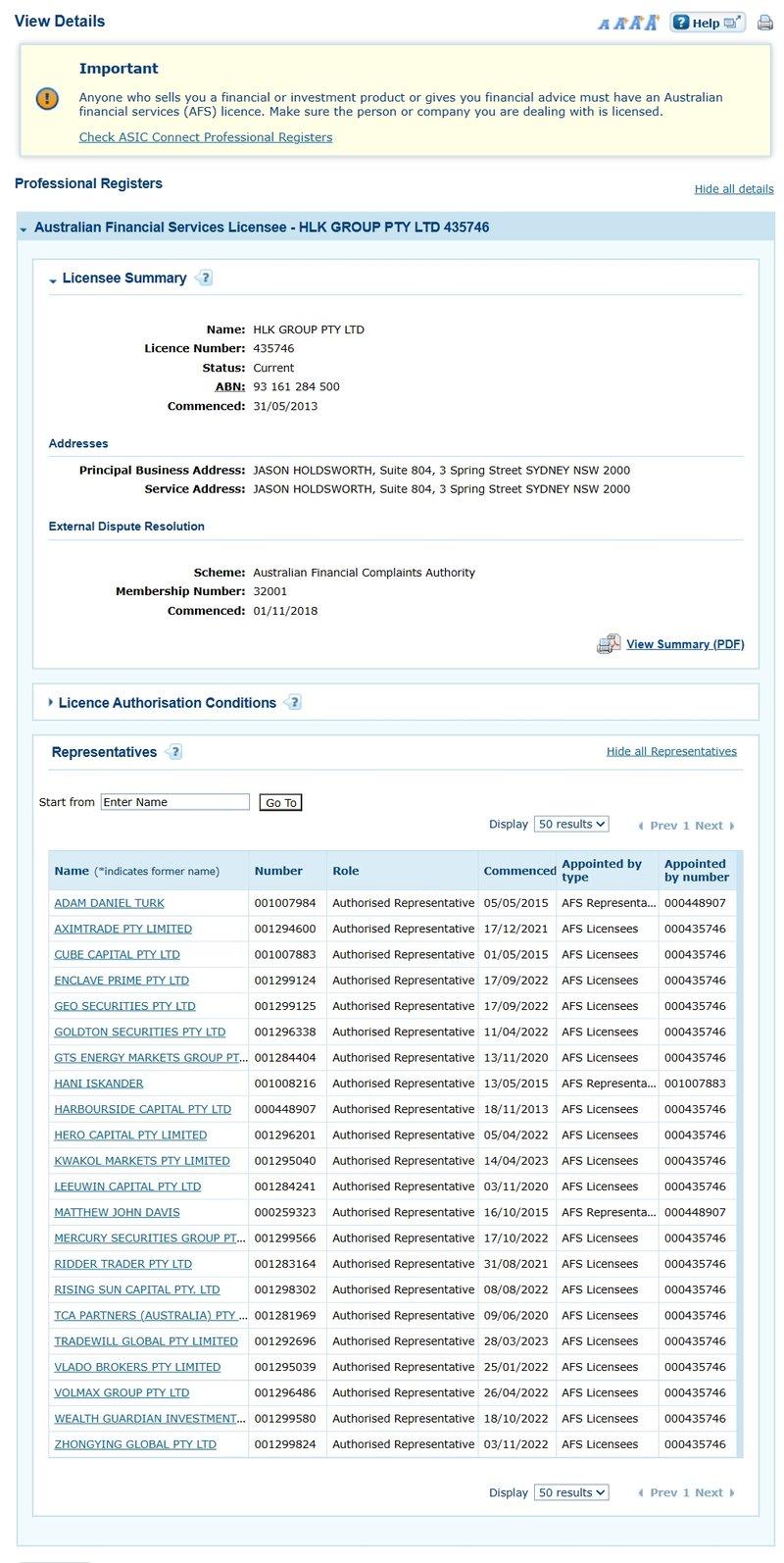Screen dimensions: 784x1563
Task: Open WEALTH GUARDIAN INVESTMENT link
Action: click(150, 1419)
